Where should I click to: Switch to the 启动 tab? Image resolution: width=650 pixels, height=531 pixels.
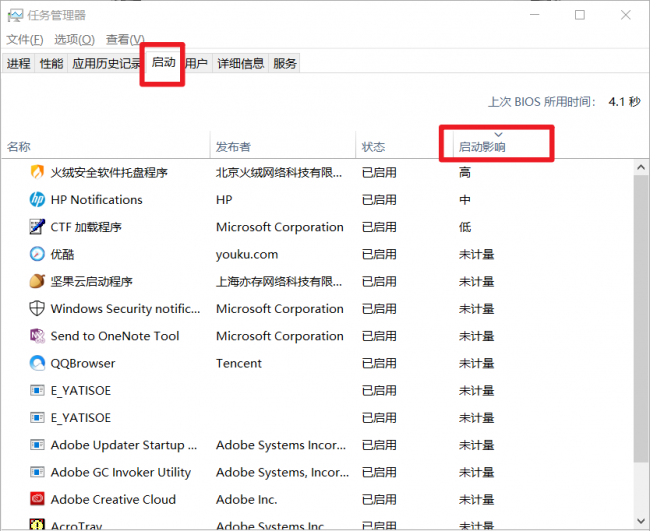(x=163, y=63)
